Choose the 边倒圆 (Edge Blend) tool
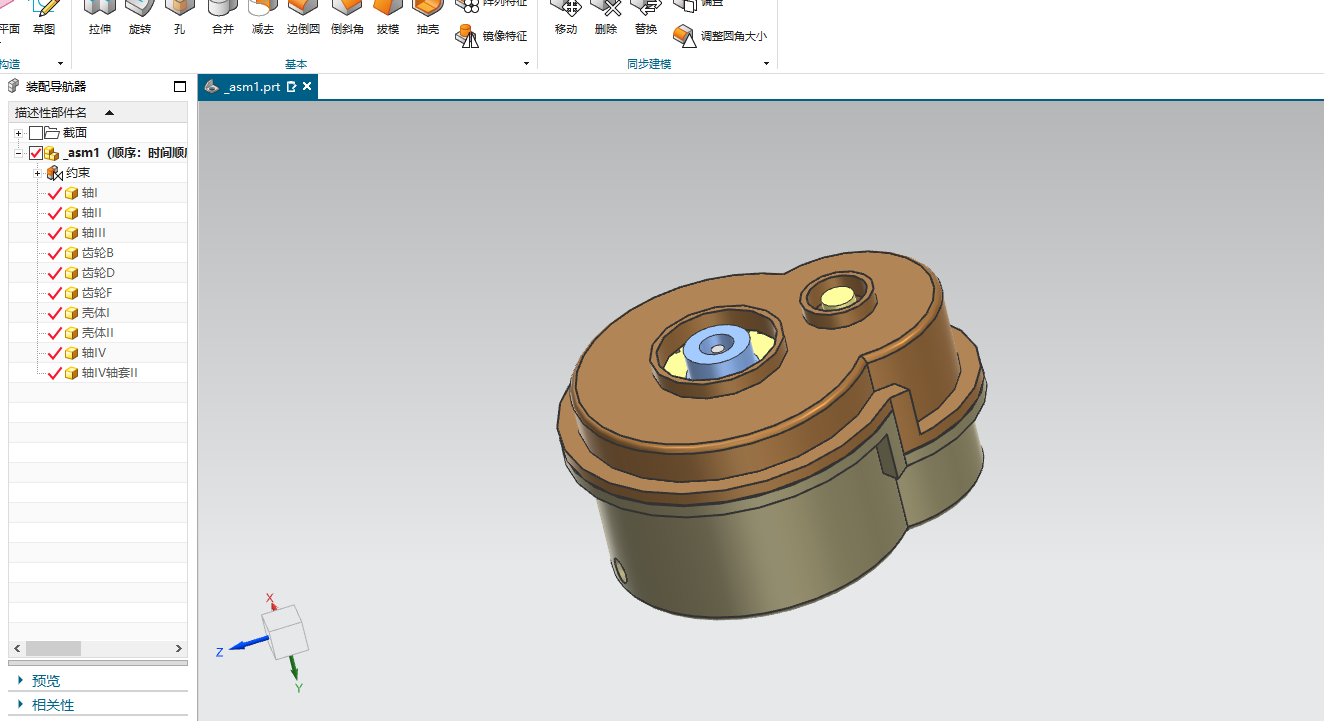Image resolution: width=1324 pixels, height=721 pixels. pyautogui.click(x=303, y=18)
